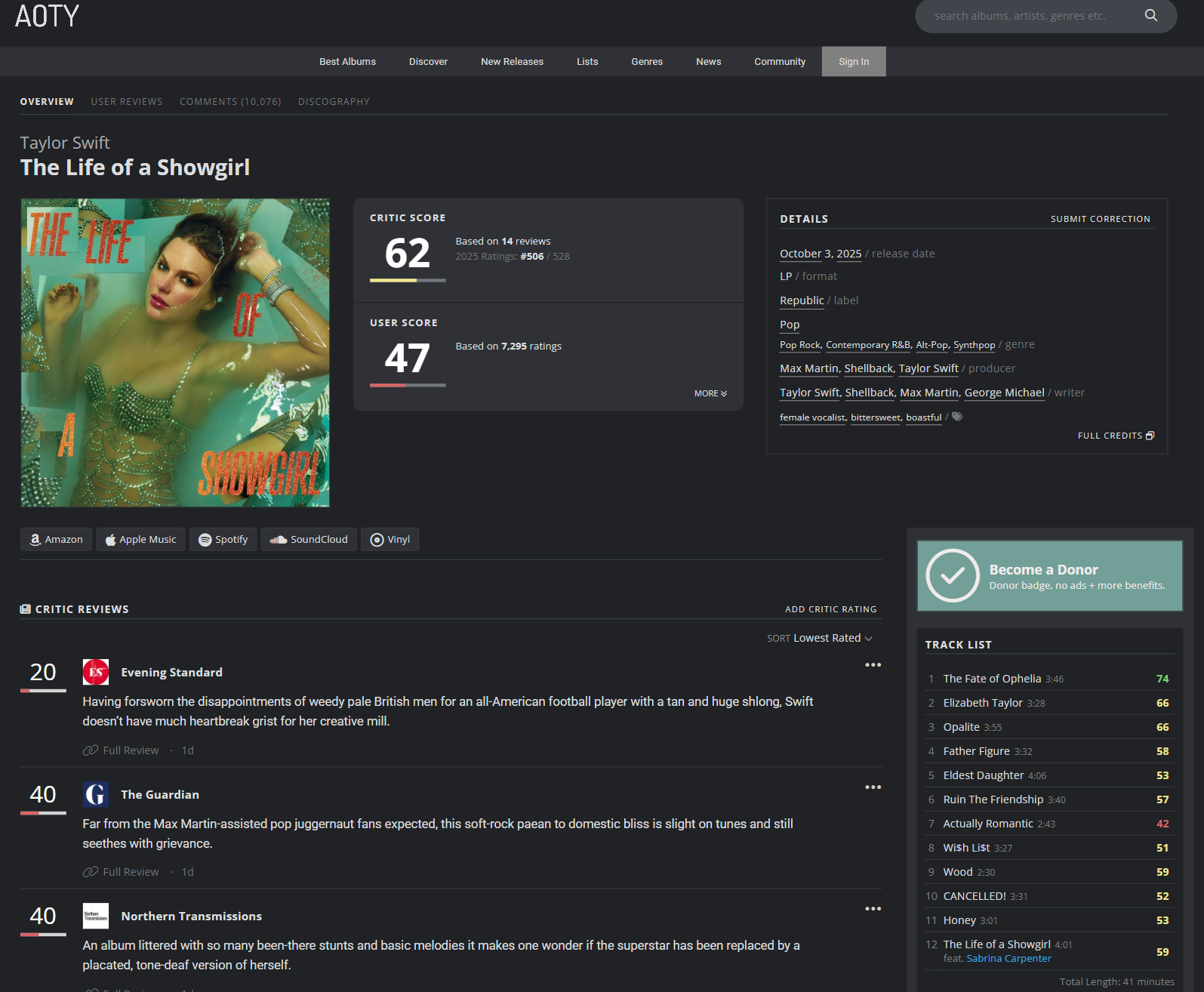Screen dimensions: 1204x992
Task: Click the Become a Donor banner title
Action: [x=1043, y=569]
